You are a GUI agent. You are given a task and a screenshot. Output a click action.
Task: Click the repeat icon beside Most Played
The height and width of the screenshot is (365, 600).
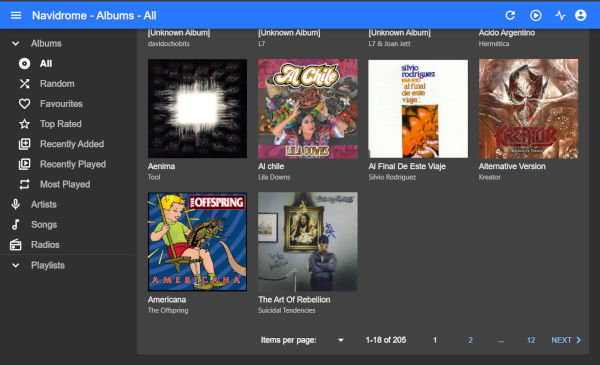[x=24, y=184]
